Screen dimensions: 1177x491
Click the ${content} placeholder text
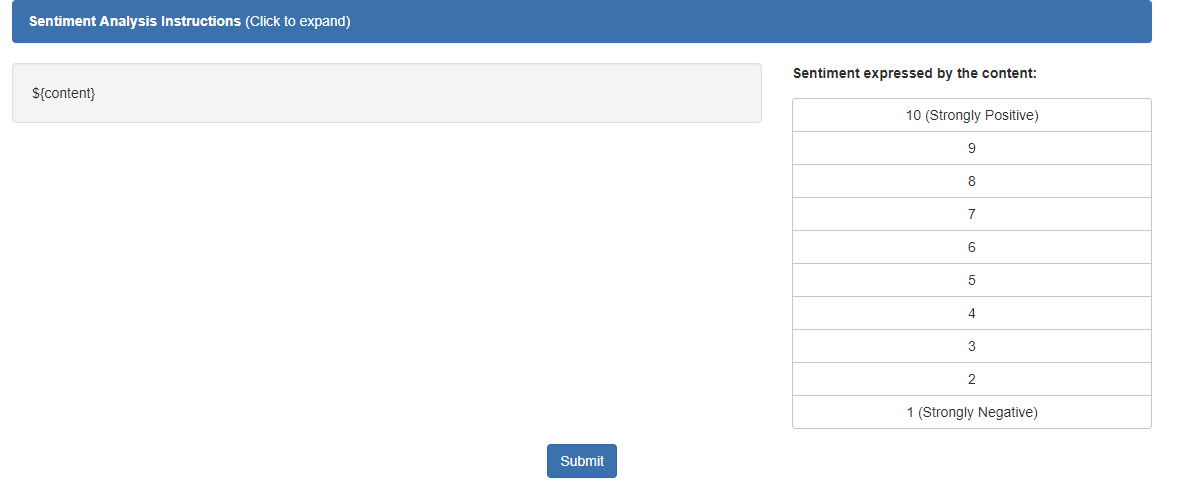[x=63, y=93]
